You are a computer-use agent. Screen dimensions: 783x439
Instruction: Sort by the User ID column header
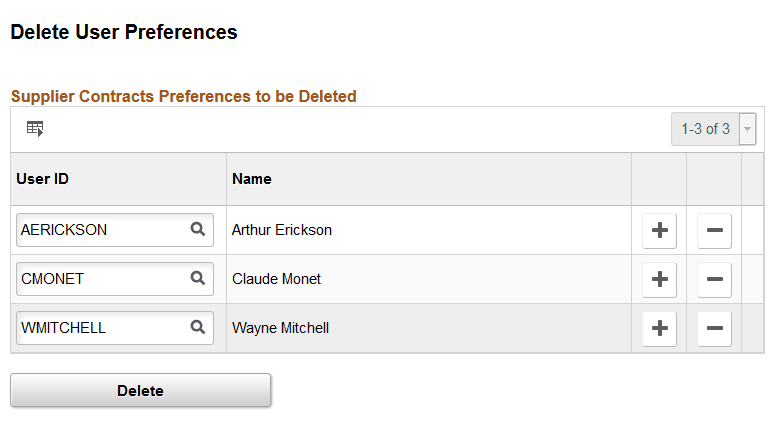click(x=42, y=179)
